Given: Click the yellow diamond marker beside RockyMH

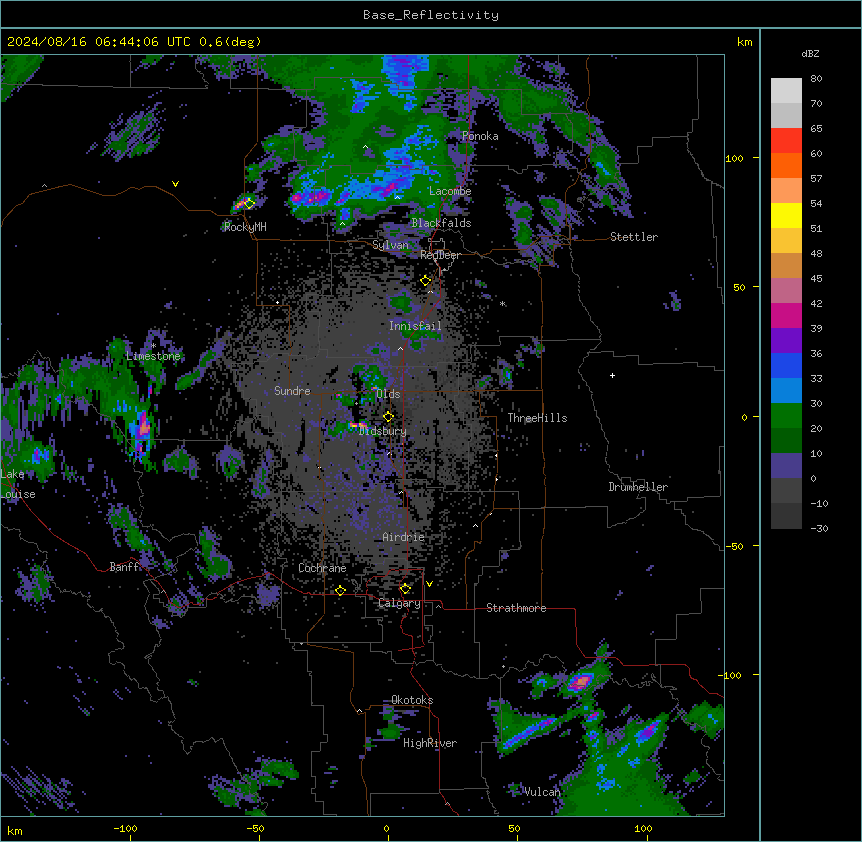Looking at the screenshot, I should tap(250, 204).
